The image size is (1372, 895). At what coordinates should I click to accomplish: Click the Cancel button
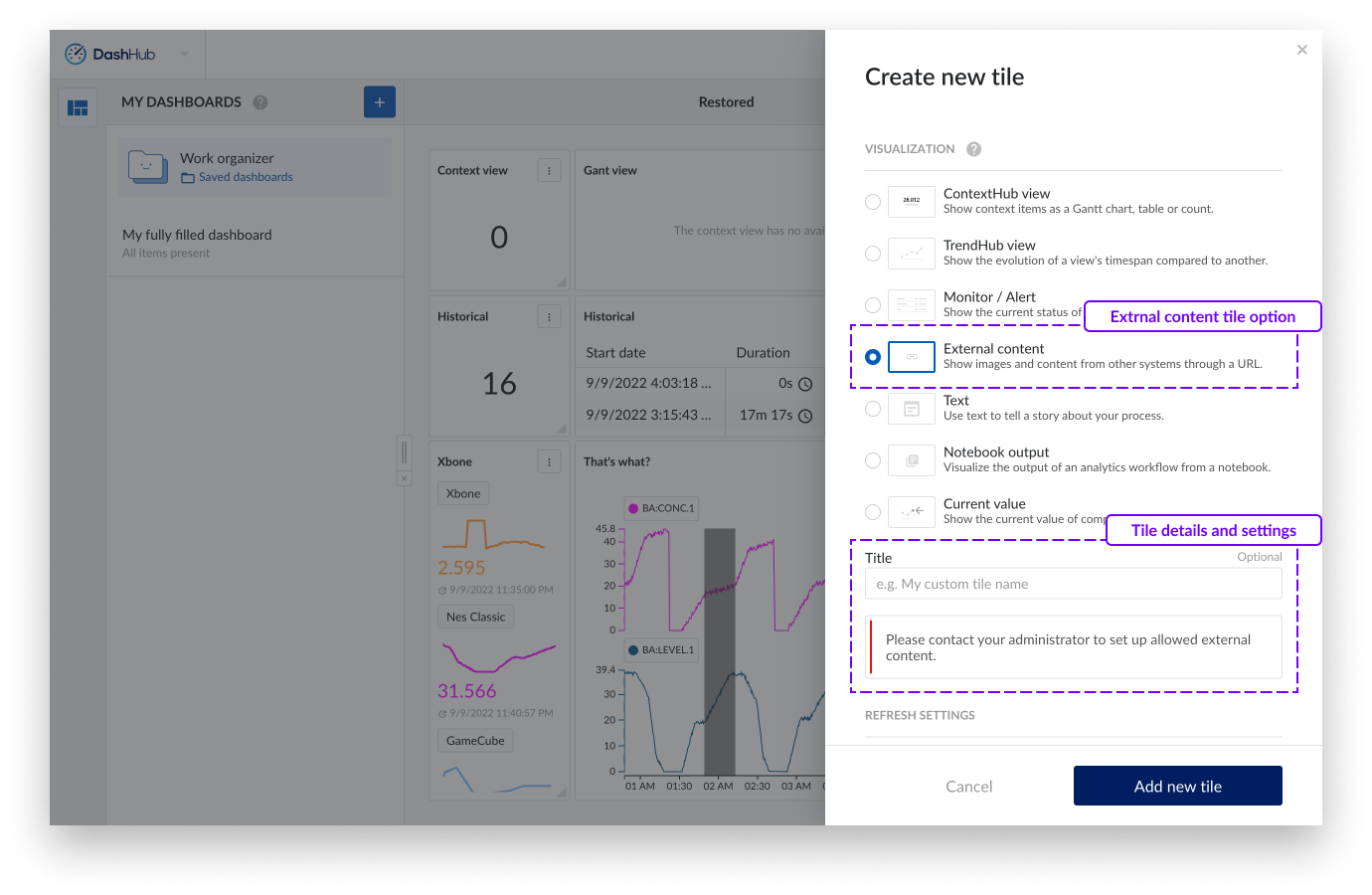(x=968, y=787)
